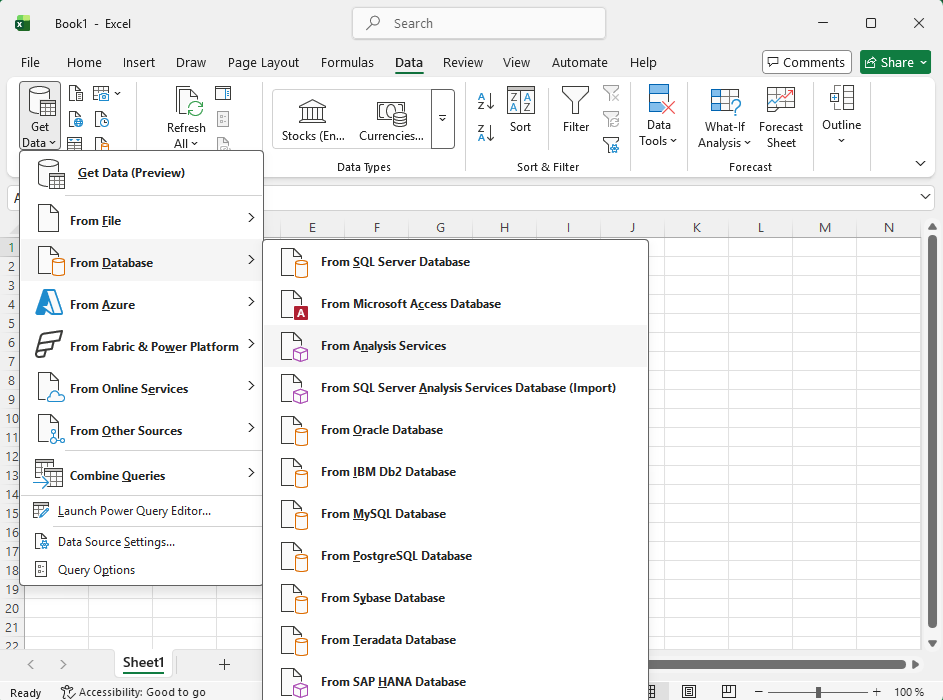Click the Share button
Screen dimensions: 943x700
[x=895, y=62]
